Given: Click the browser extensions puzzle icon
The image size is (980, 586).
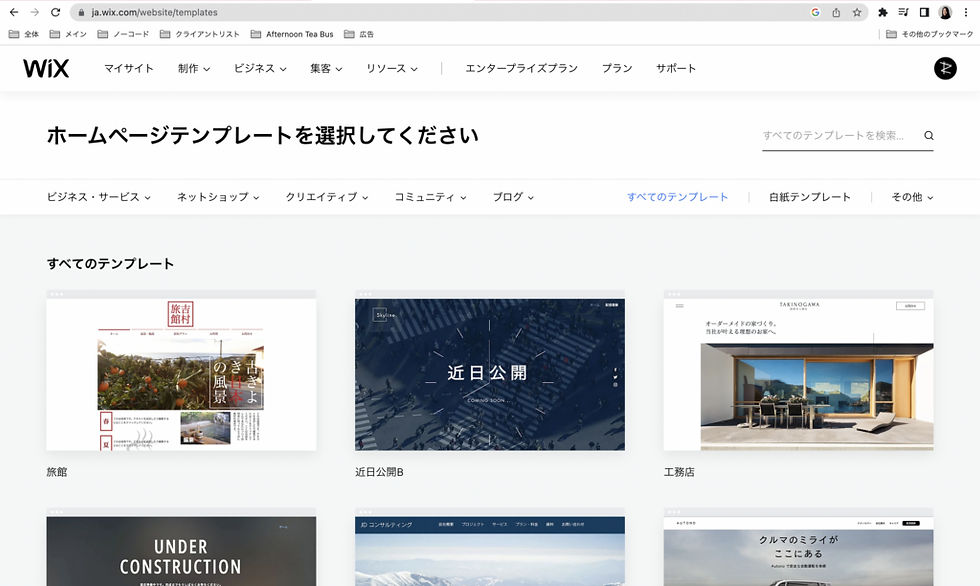Looking at the screenshot, I should pos(883,12).
